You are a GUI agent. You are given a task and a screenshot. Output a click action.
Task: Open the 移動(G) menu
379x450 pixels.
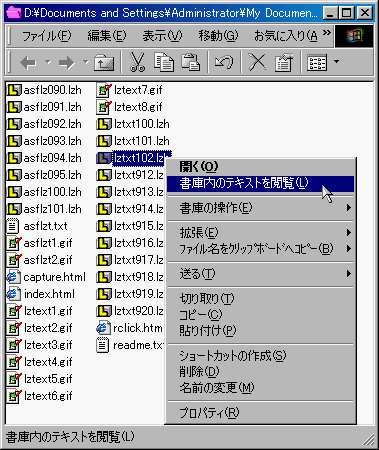coord(218,36)
